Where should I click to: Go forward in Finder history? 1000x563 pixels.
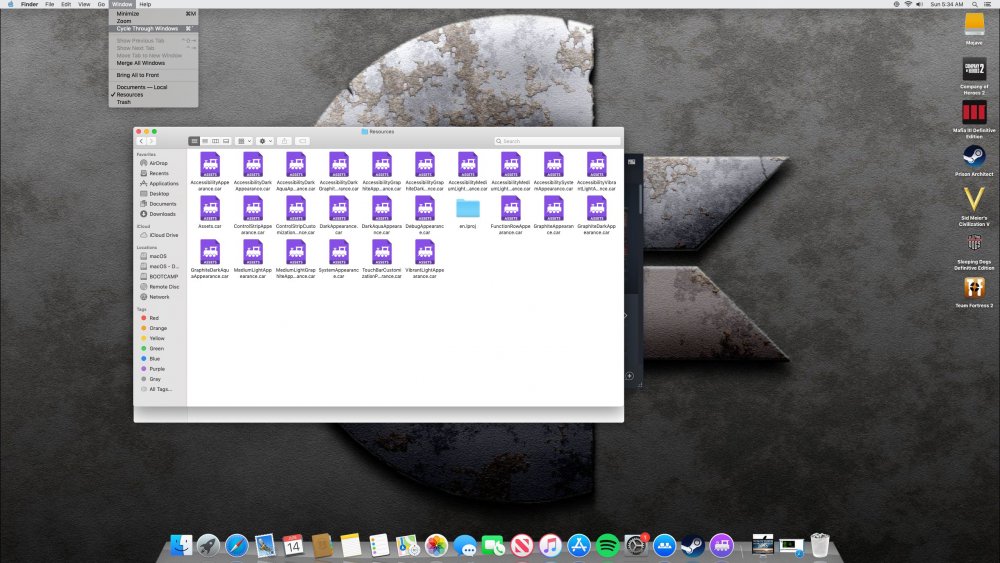pyautogui.click(x=151, y=141)
